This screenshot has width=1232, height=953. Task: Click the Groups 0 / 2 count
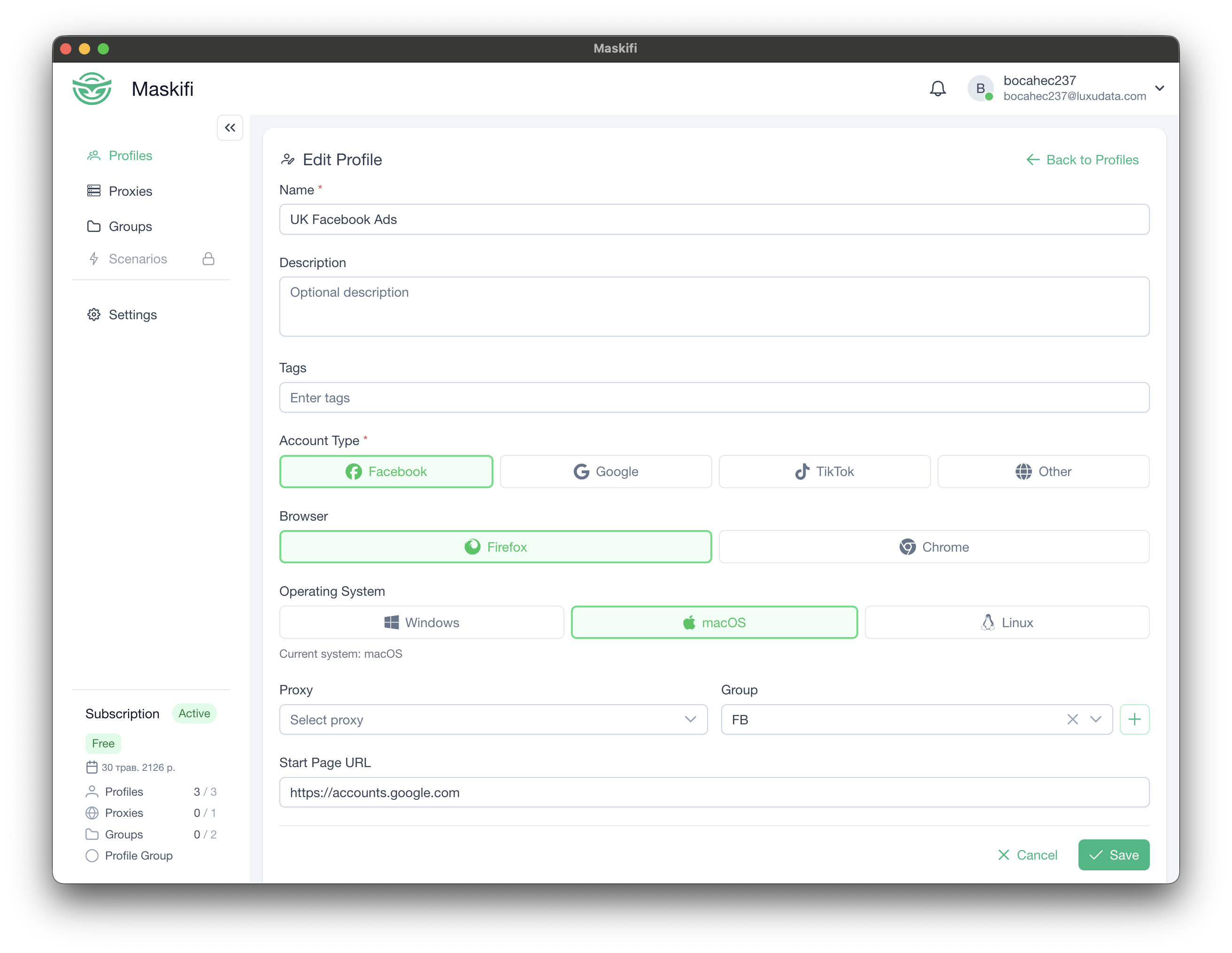205,835
